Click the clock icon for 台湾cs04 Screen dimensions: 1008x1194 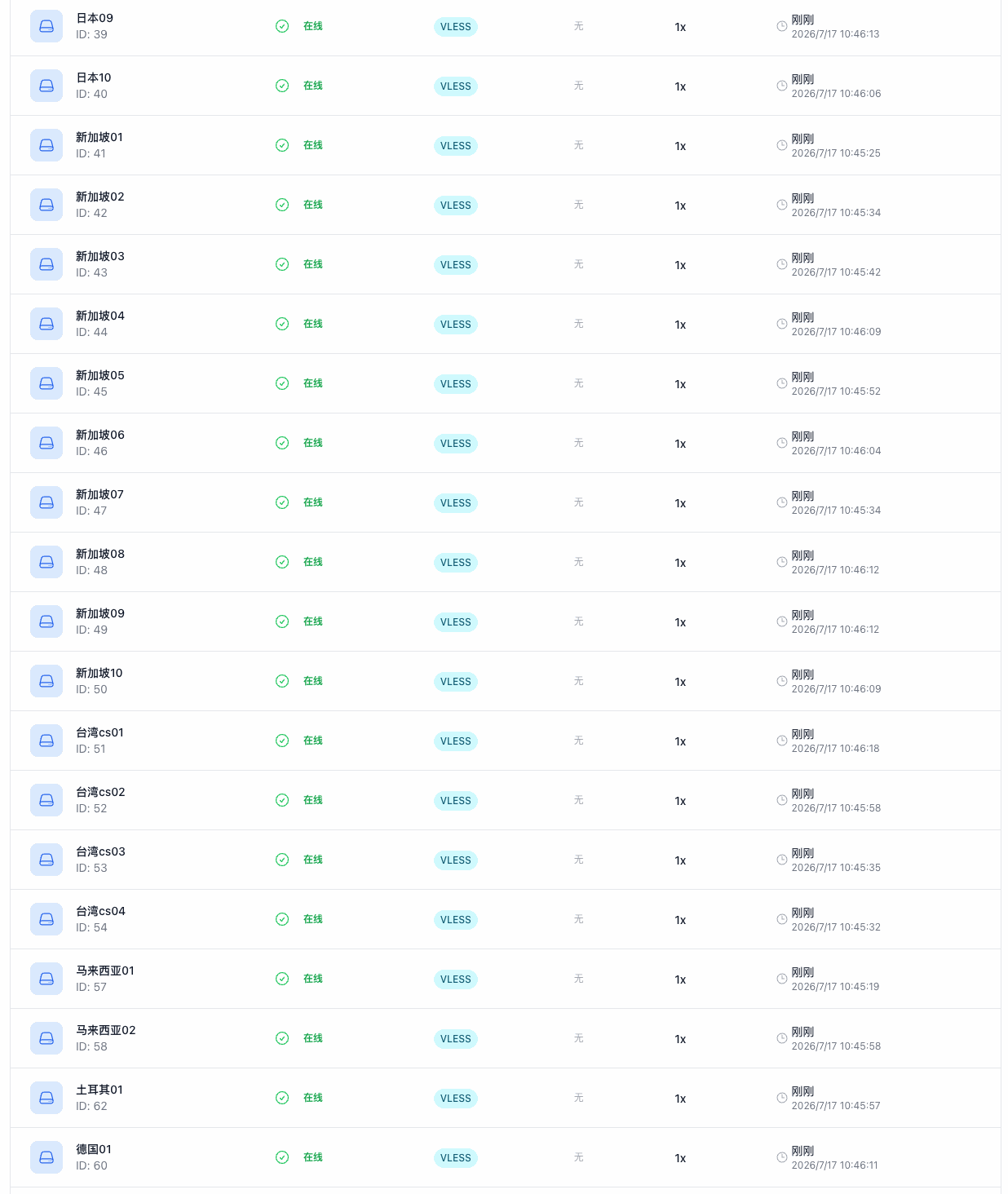781,919
